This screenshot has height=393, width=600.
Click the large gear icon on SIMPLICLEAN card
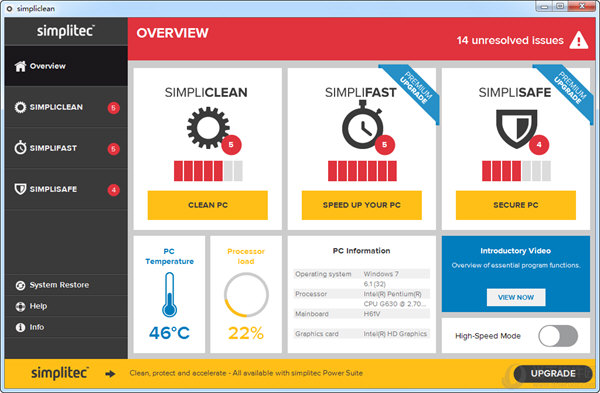[208, 128]
